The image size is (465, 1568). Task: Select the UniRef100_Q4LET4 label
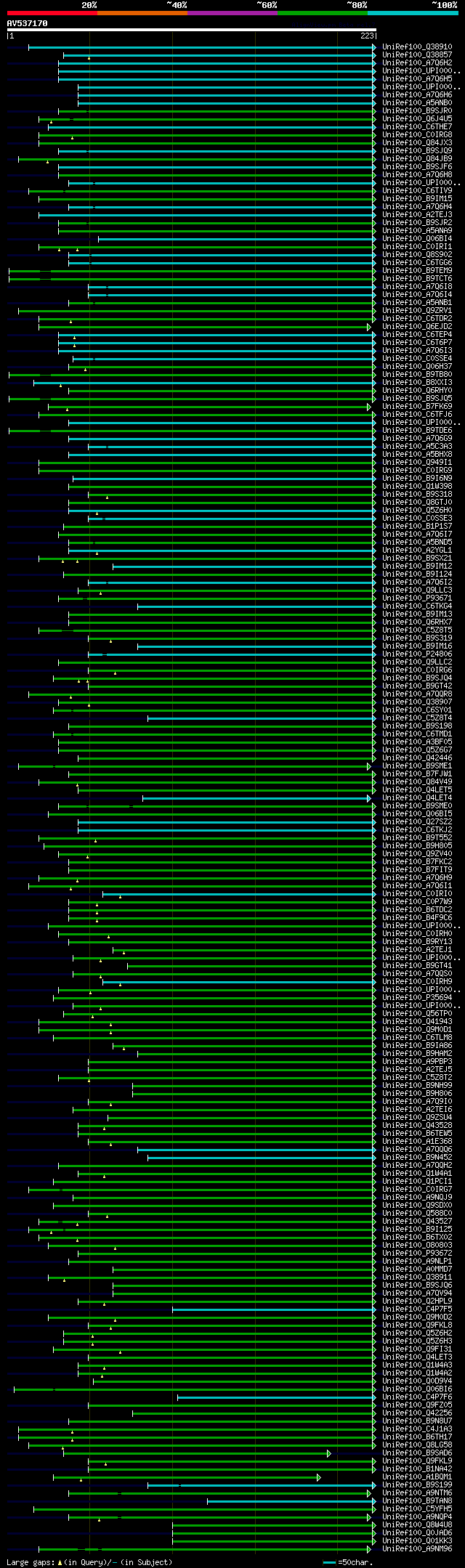(x=417, y=798)
